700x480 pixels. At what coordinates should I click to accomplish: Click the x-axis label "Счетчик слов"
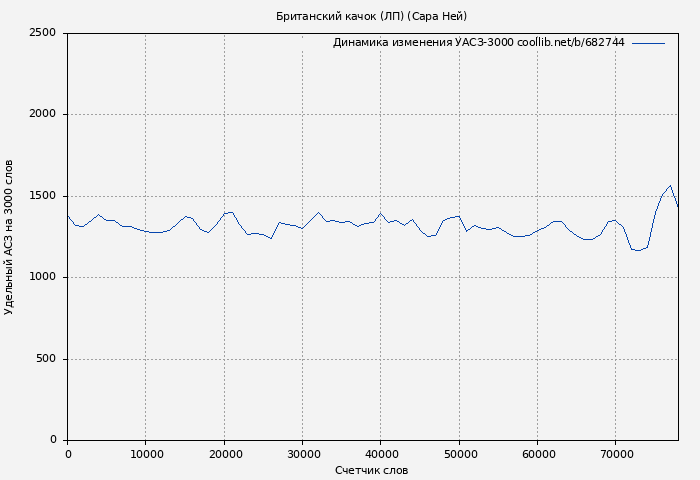371,470
